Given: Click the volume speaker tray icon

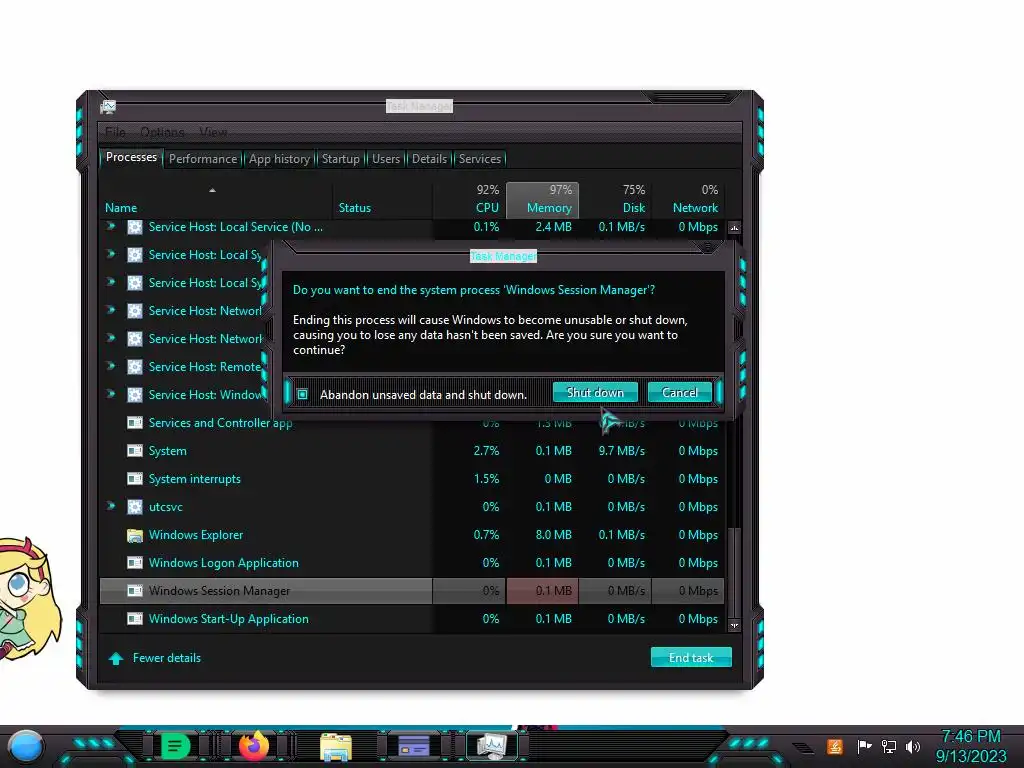Looking at the screenshot, I should pyautogui.click(x=913, y=746).
